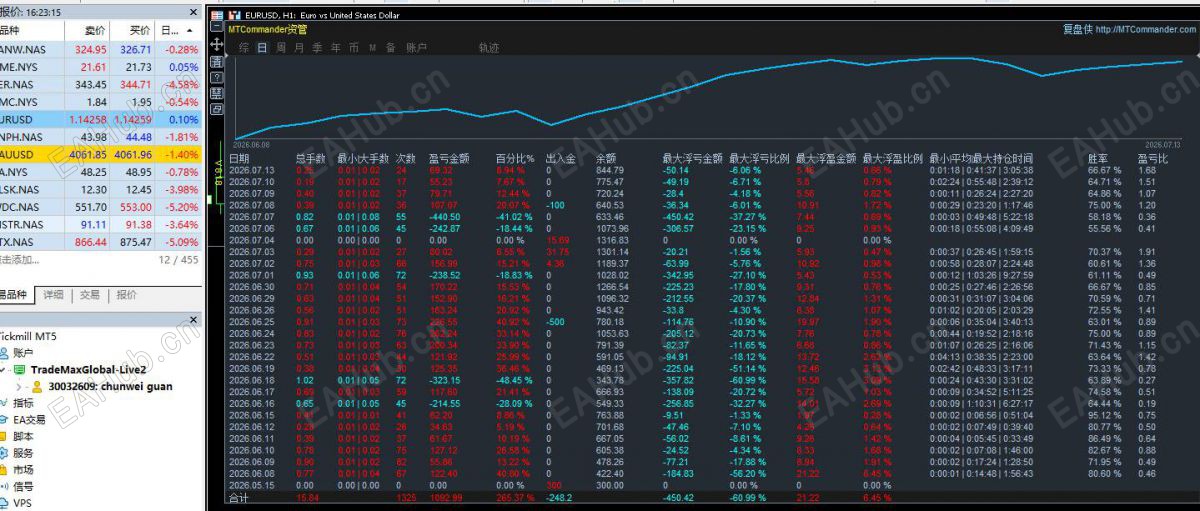The height and width of the screenshot is (511, 1200).
Task: Select the 币 currency tab
Action: 353,47
